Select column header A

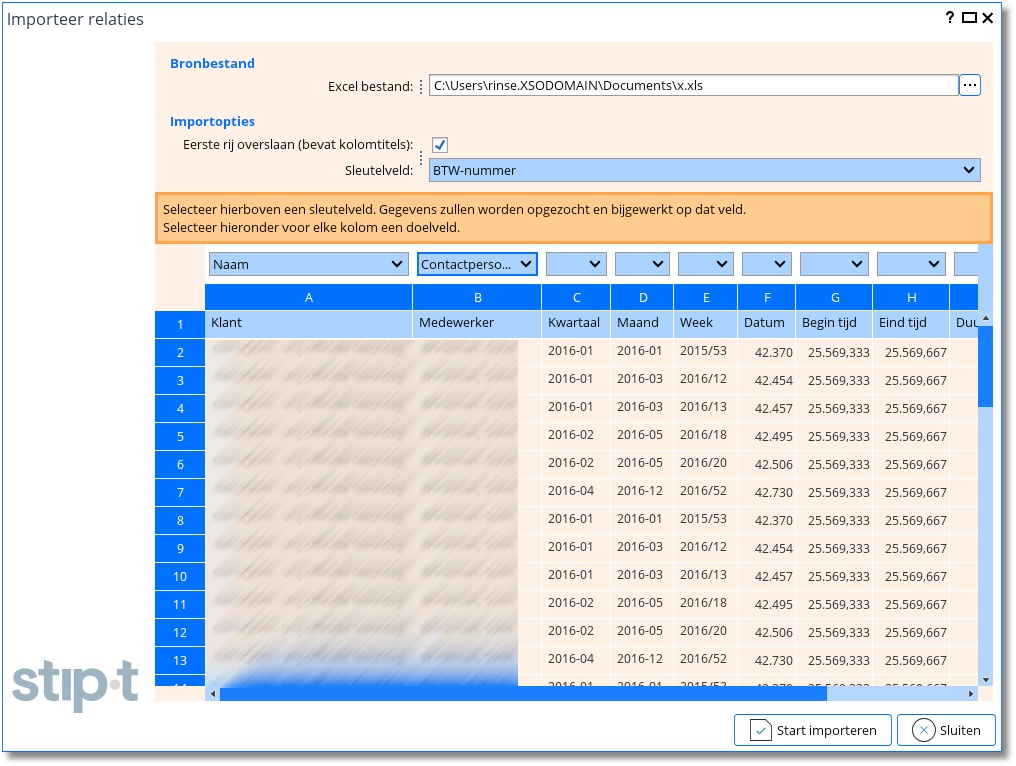coord(308,297)
